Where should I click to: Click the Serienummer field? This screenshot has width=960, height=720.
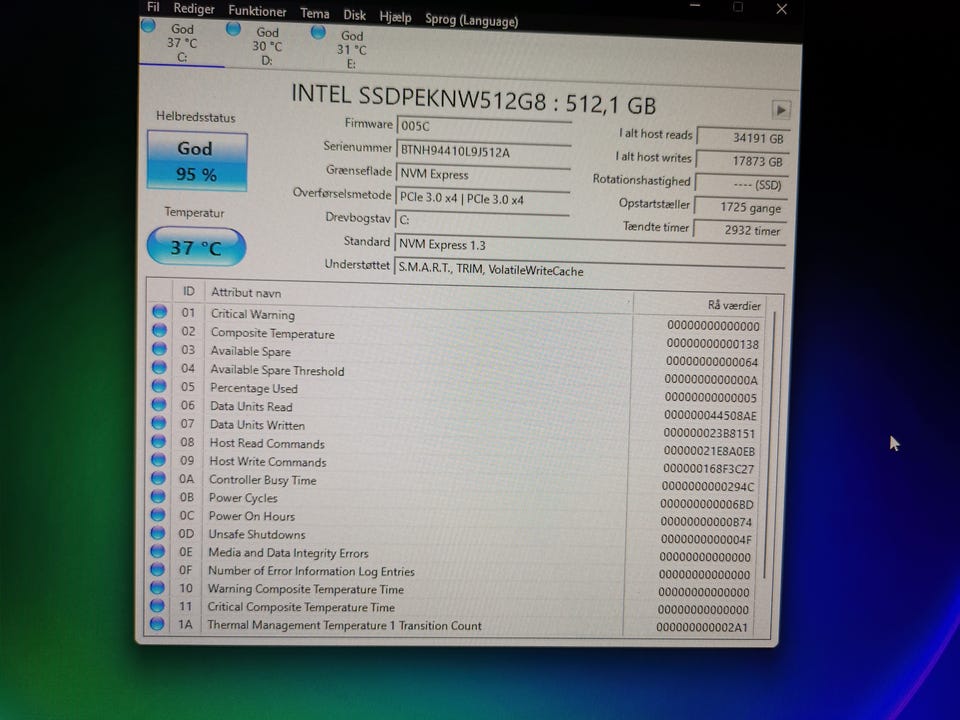tap(484, 151)
